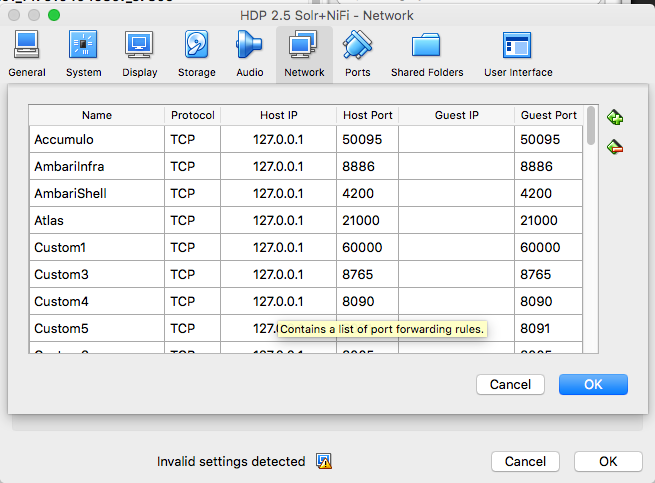Click the Atlas row TCP protocol cell
This screenshot has width=655, height=483.
[193, 220]
